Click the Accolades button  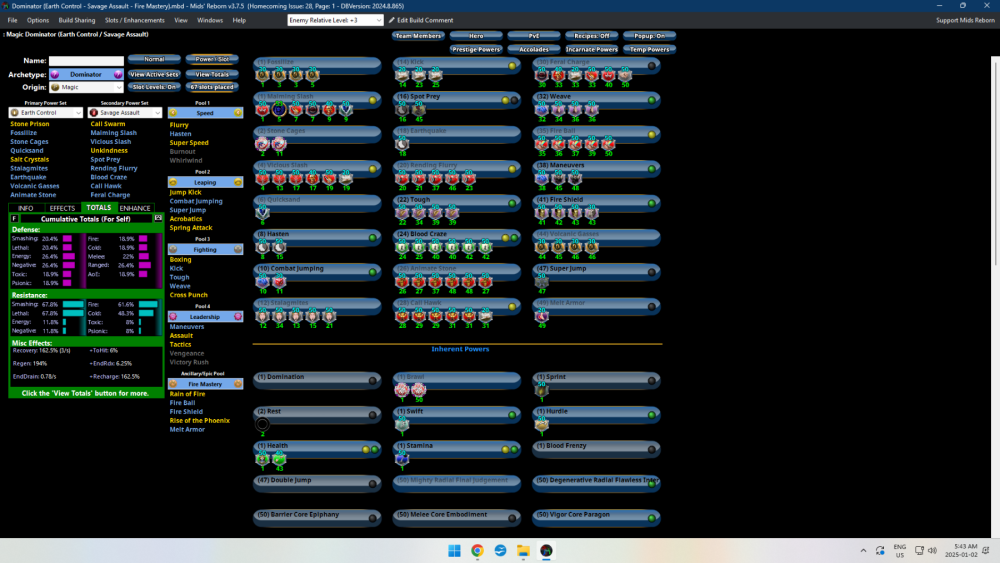[533, 49]
